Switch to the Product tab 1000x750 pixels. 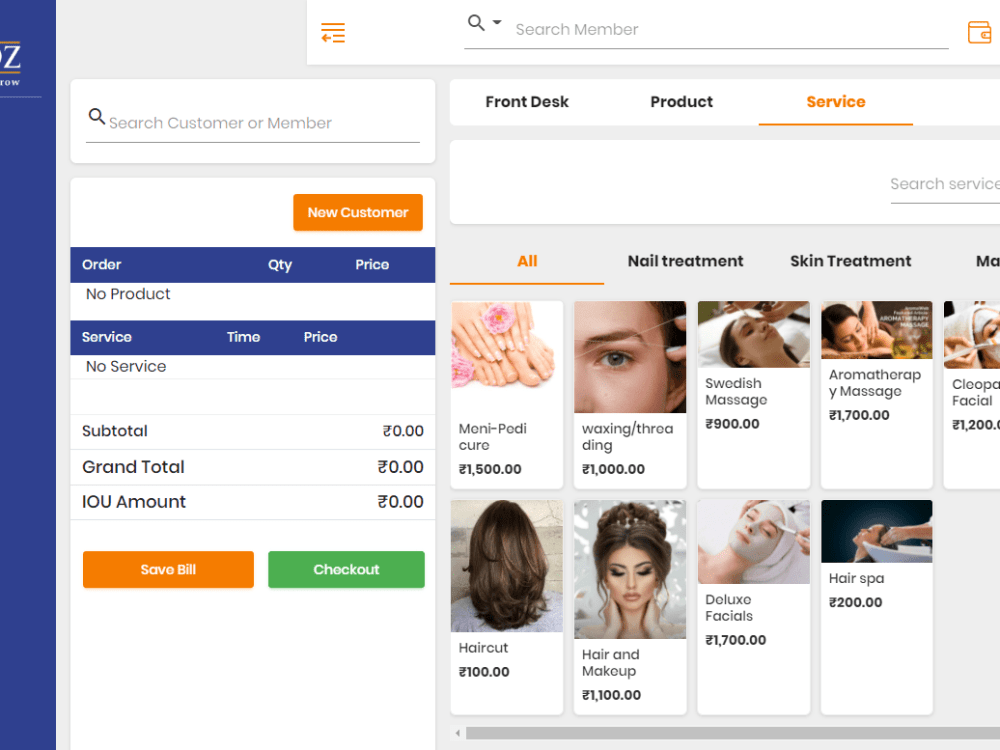point(681,101)
